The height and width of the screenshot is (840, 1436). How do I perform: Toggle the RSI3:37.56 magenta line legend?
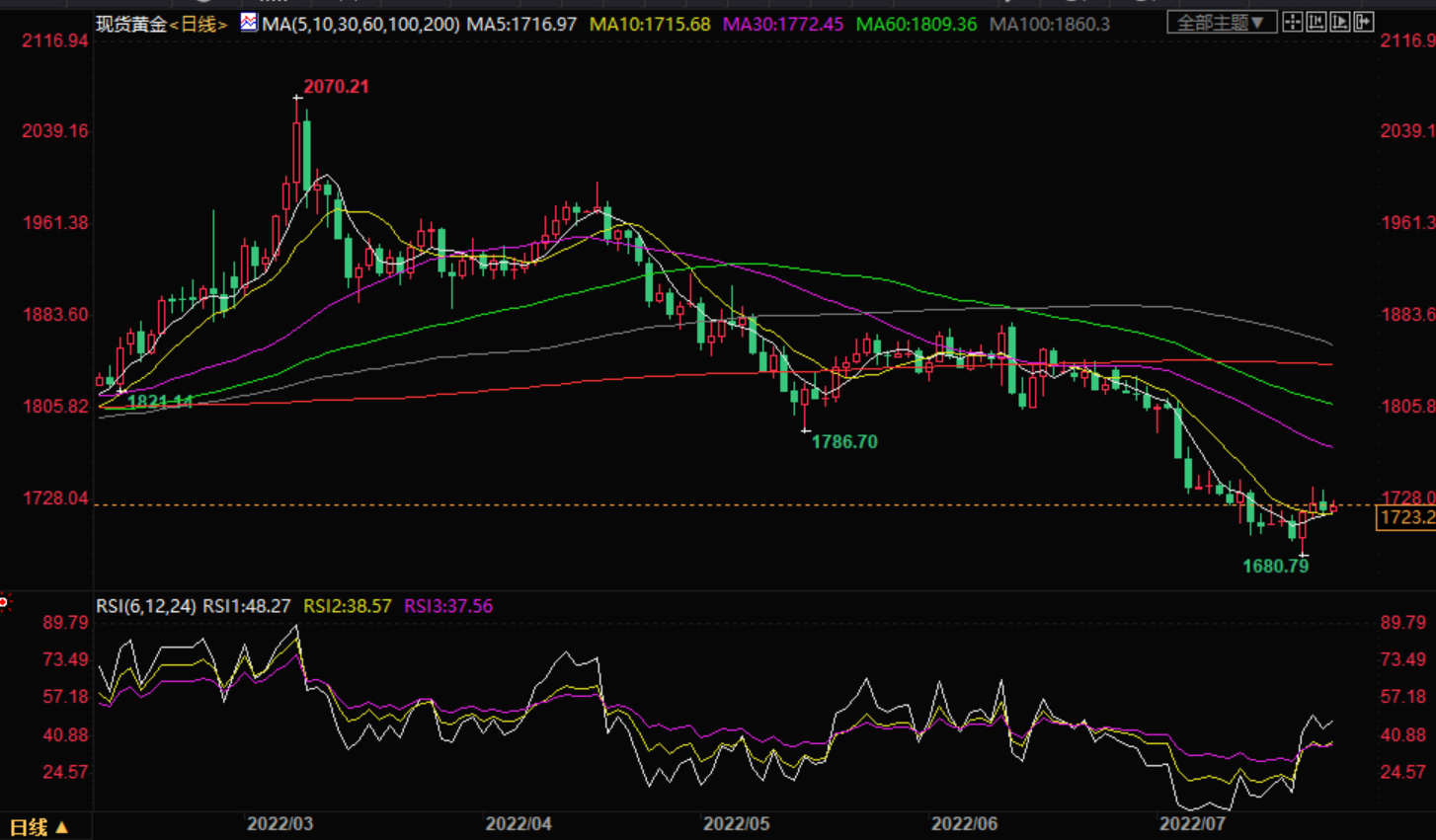pyautogui.click(x=447, y=606)
